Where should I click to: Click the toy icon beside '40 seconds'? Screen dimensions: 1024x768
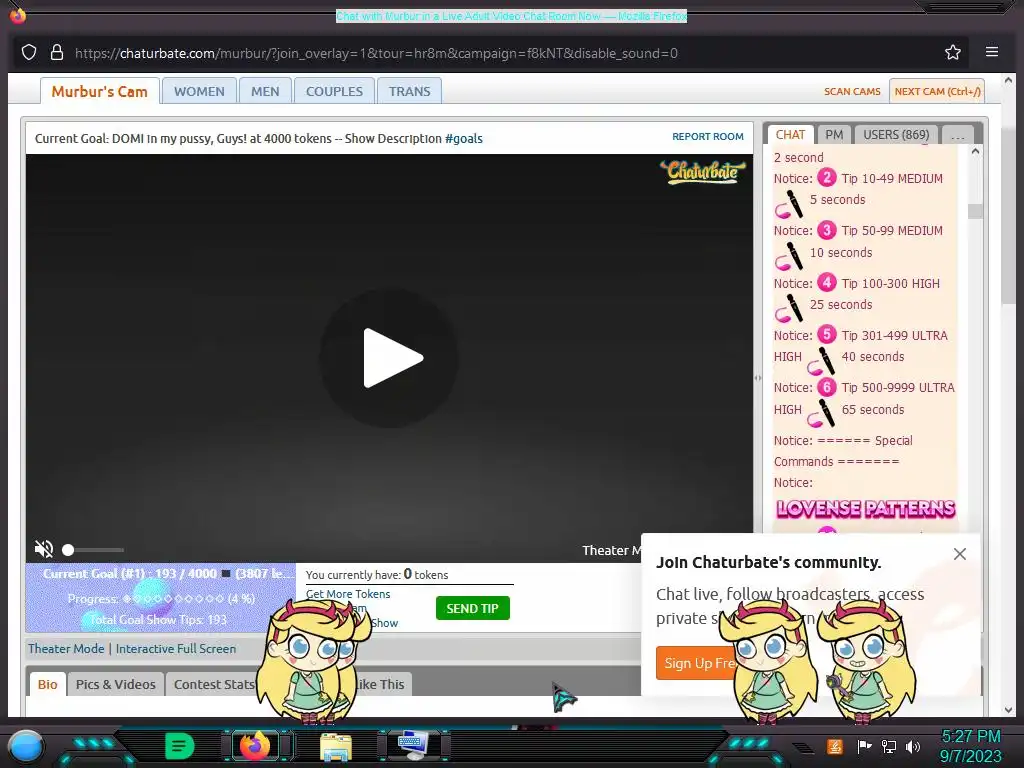click(x=821, y=361)
